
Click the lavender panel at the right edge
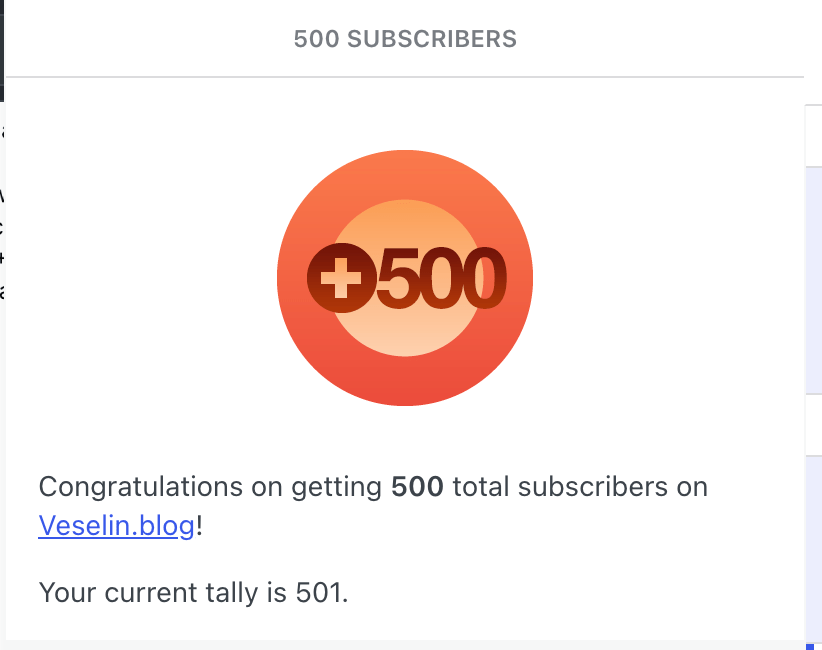click(813, 280)
